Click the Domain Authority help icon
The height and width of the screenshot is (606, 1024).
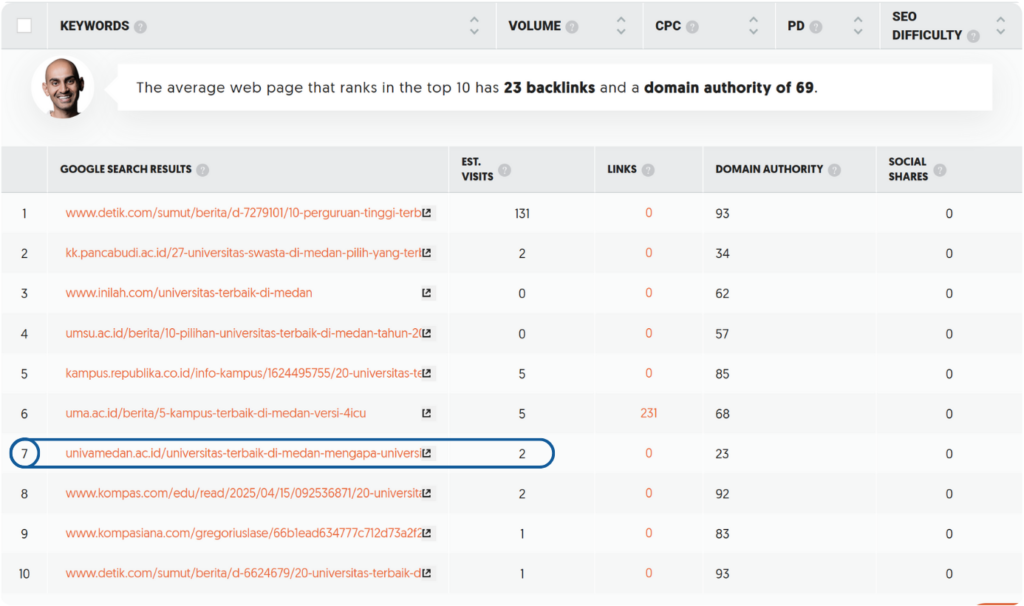click(x=834, y=170)
